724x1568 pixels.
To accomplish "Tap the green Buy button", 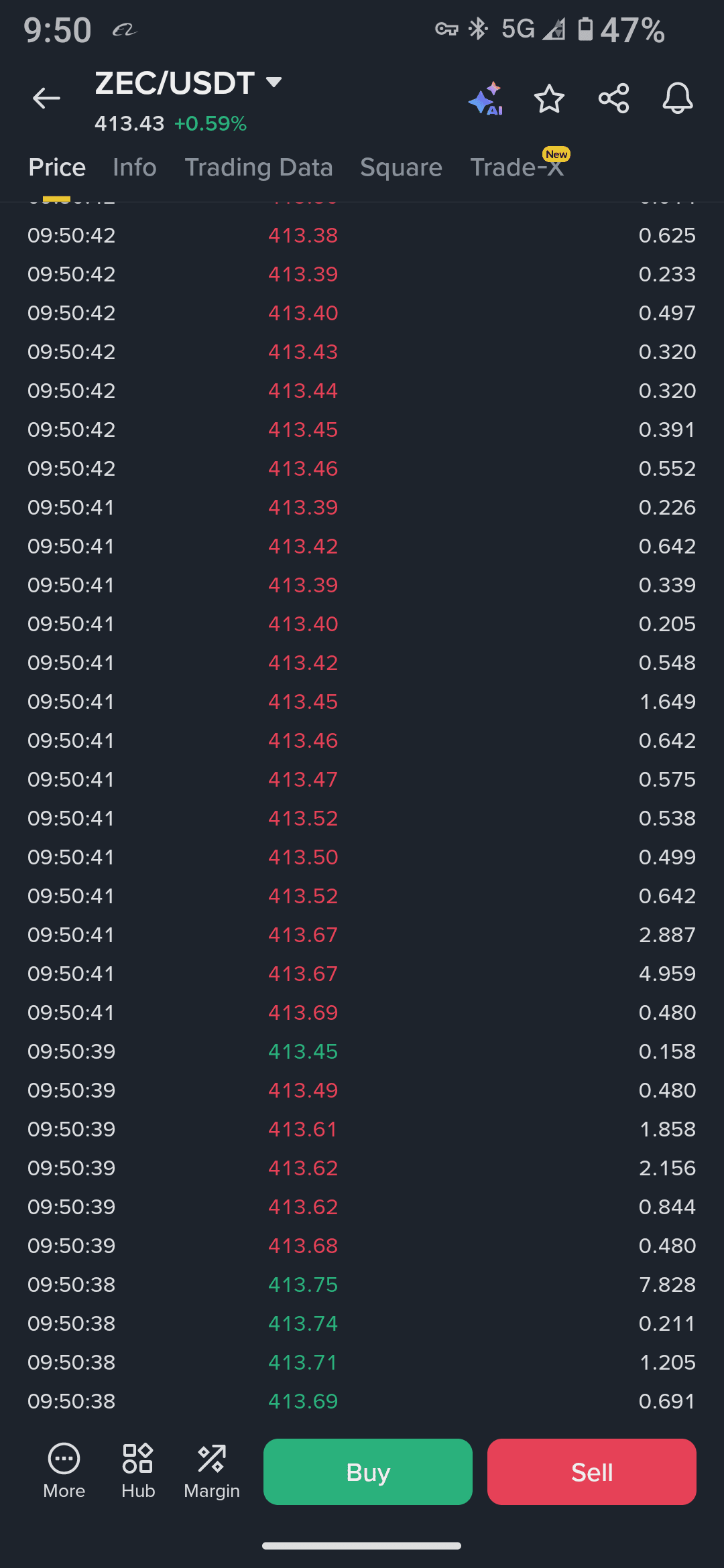I will tap(368, 1472).
